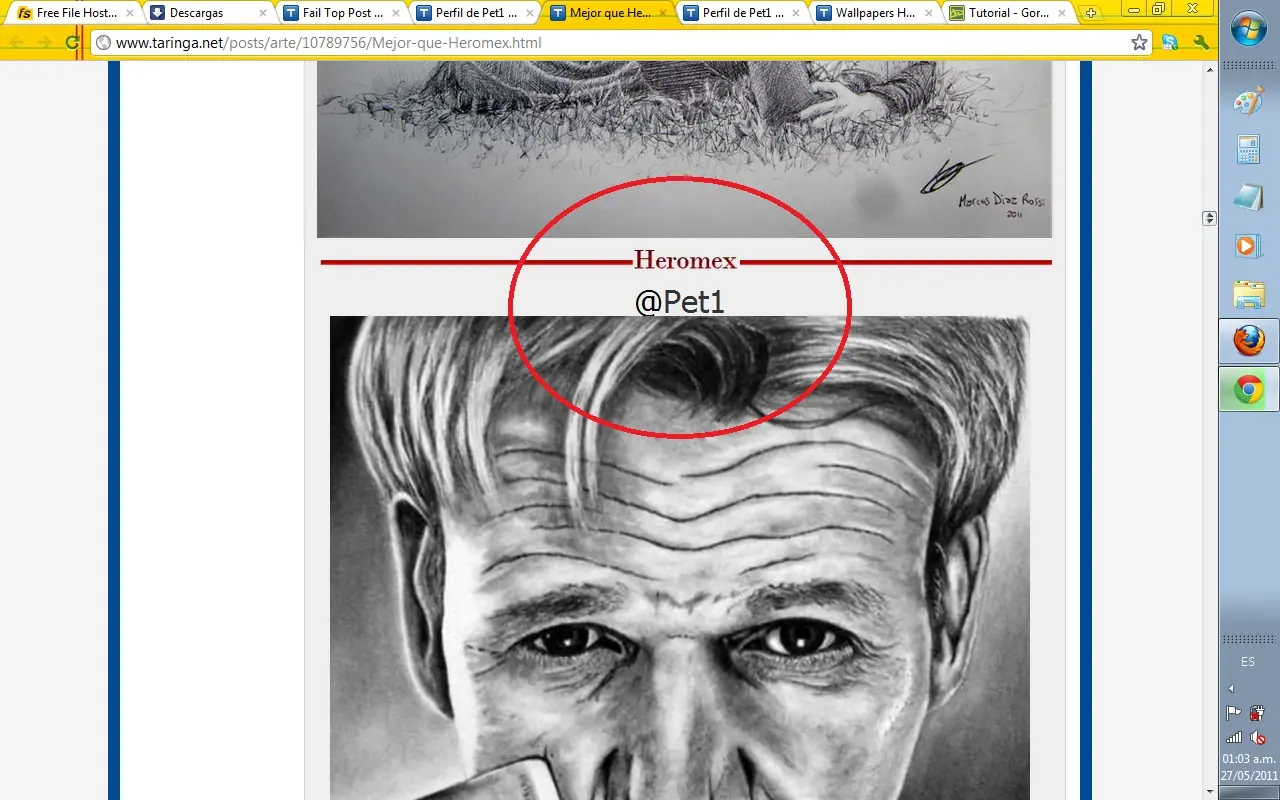This screenshot has width=1280, height=800.
Task: Click the muted volume tray icon
Action: (x=1258, y=738)
